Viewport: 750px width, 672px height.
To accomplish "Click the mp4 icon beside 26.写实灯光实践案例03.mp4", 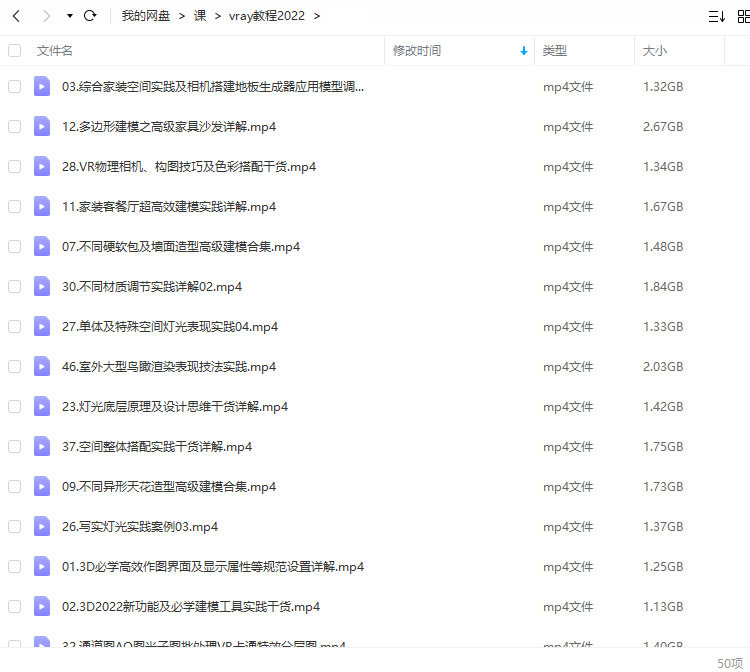I will point(41,527).
